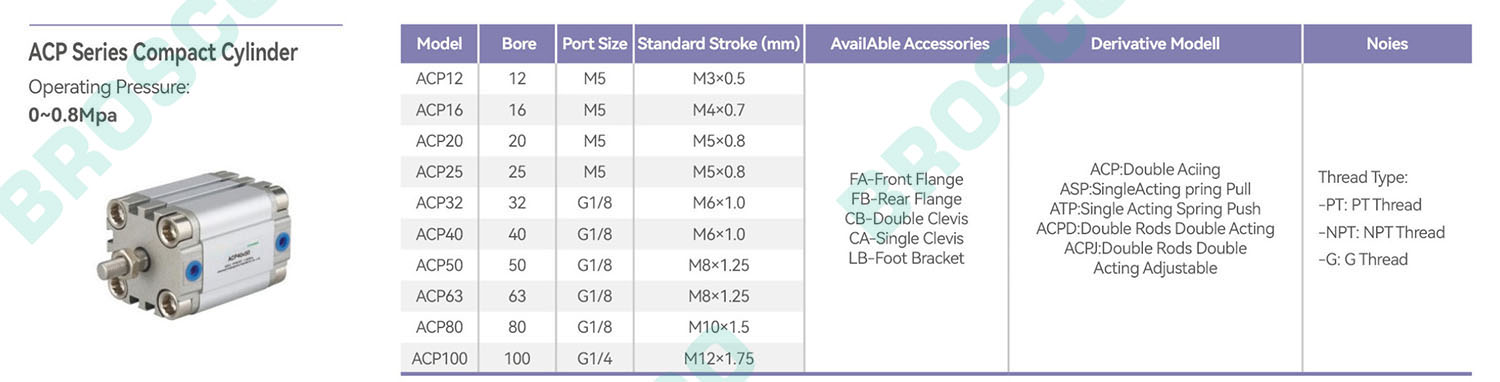
Task: Select the ACPD:Double Rods Double Acting entry
Action: point(1155,229)
